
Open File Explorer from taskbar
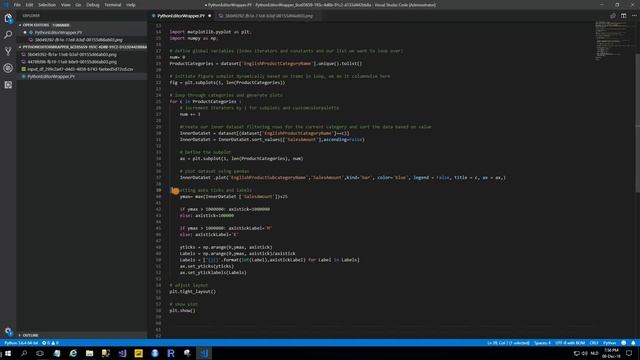[x=89, y=353]
